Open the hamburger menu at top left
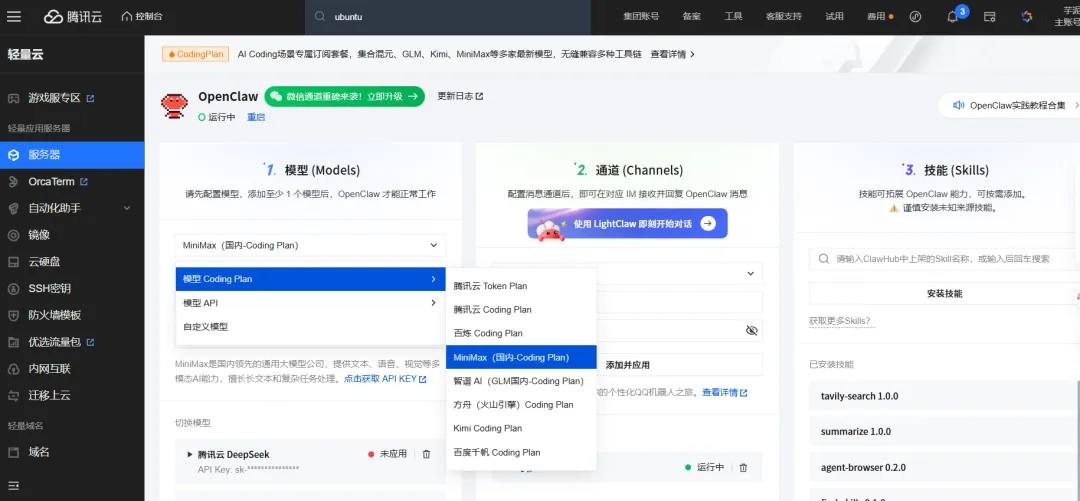This screenshot has height=501, width=1080. [14, 17]
